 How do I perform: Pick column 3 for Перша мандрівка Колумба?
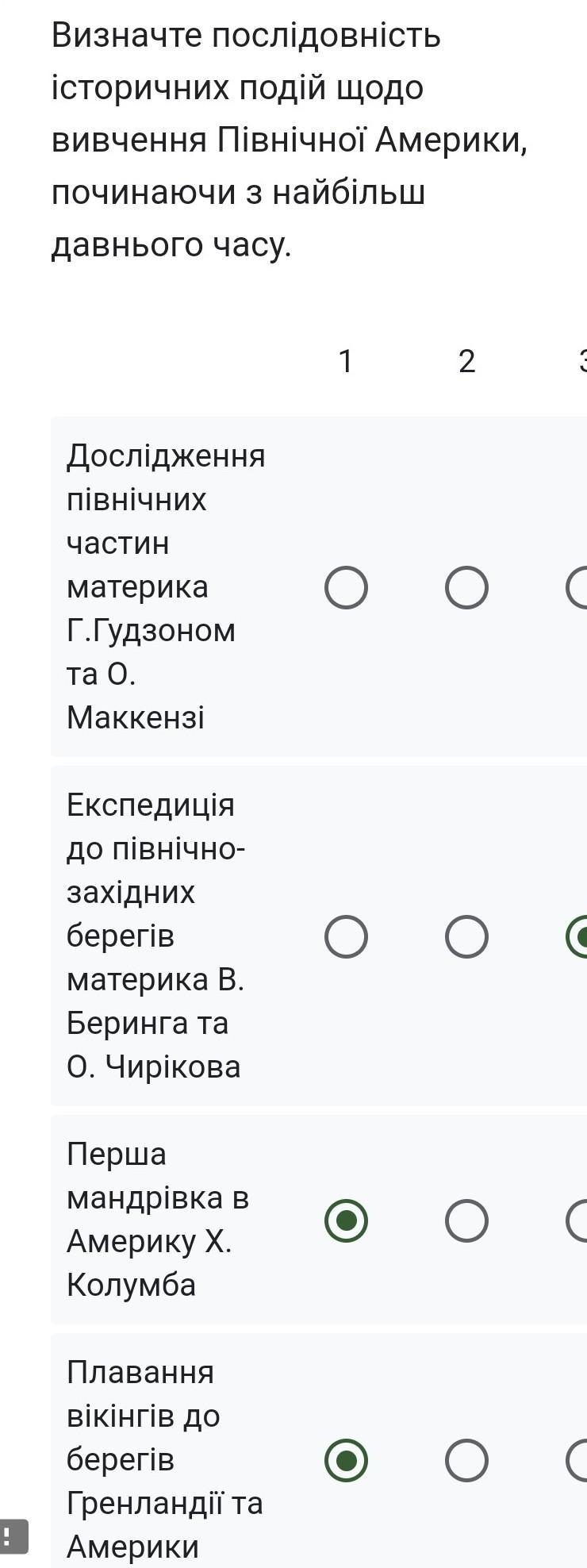pyautogui.click(x=579, y=1220)
